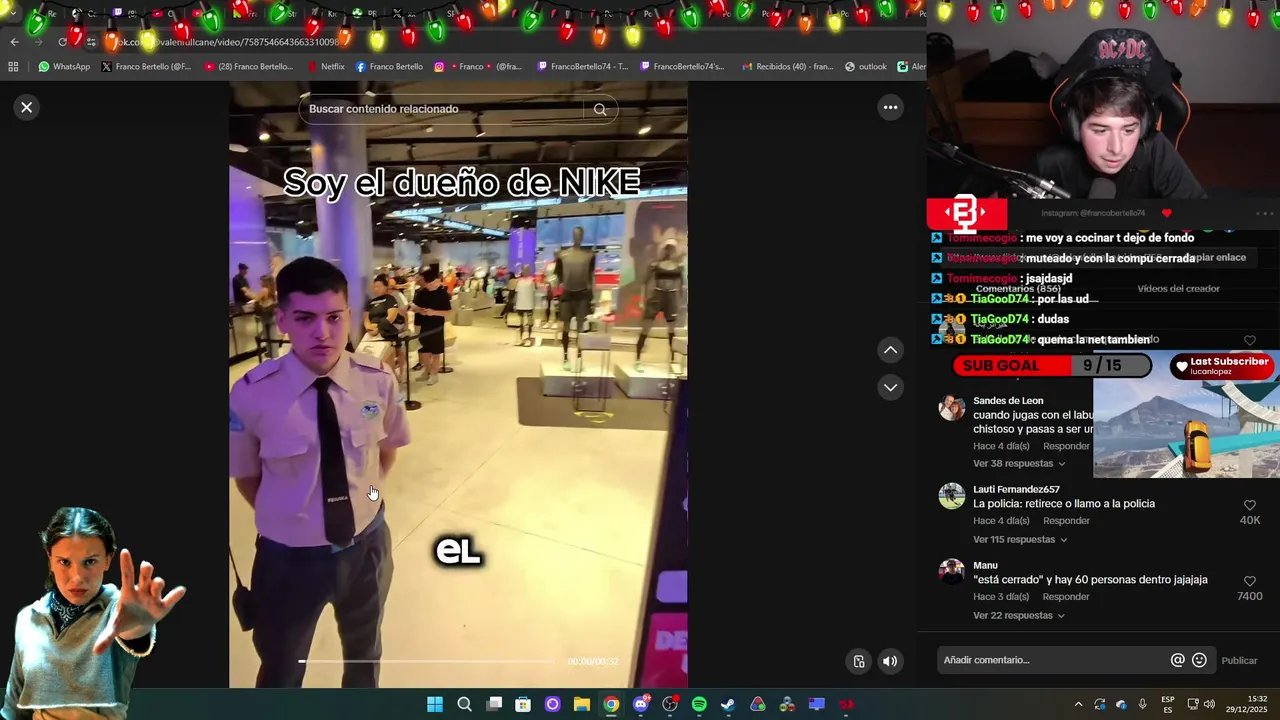Click the Publicar button
1280x720 pixels.
coord(1239,661)
